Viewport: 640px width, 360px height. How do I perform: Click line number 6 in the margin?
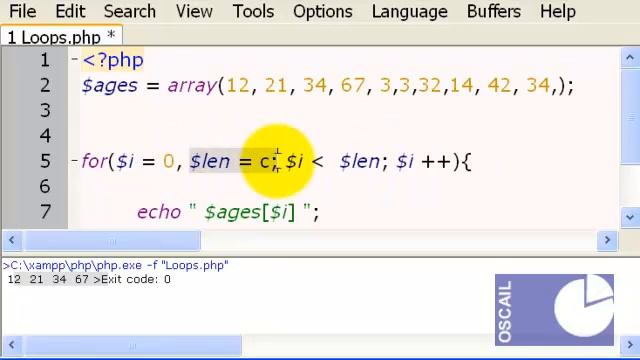45,187
